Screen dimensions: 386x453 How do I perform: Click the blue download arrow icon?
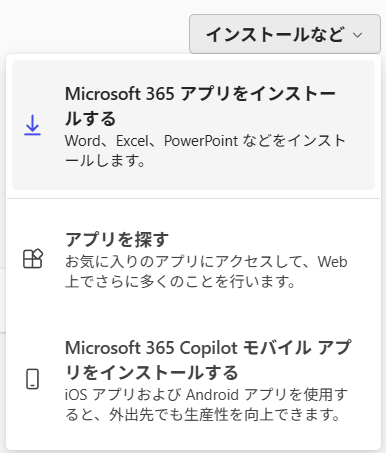(32, 125)
